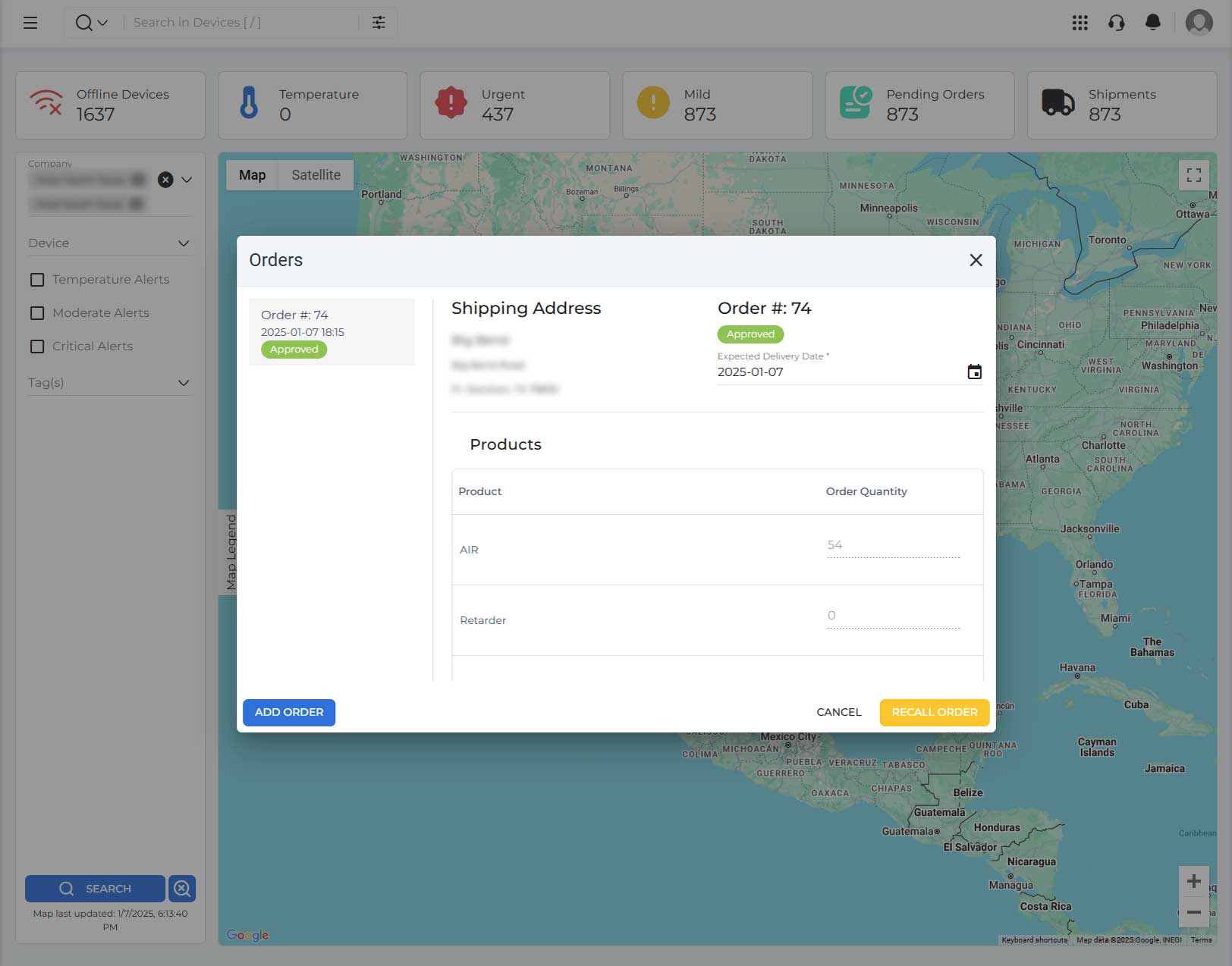Click the AIR order quantity field
This screenshot has width=1232, height=966.
[893, 546]
